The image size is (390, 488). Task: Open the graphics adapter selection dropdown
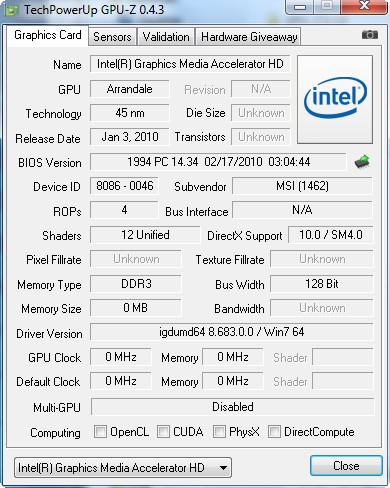pyautogui.click(x=123, y=468)
